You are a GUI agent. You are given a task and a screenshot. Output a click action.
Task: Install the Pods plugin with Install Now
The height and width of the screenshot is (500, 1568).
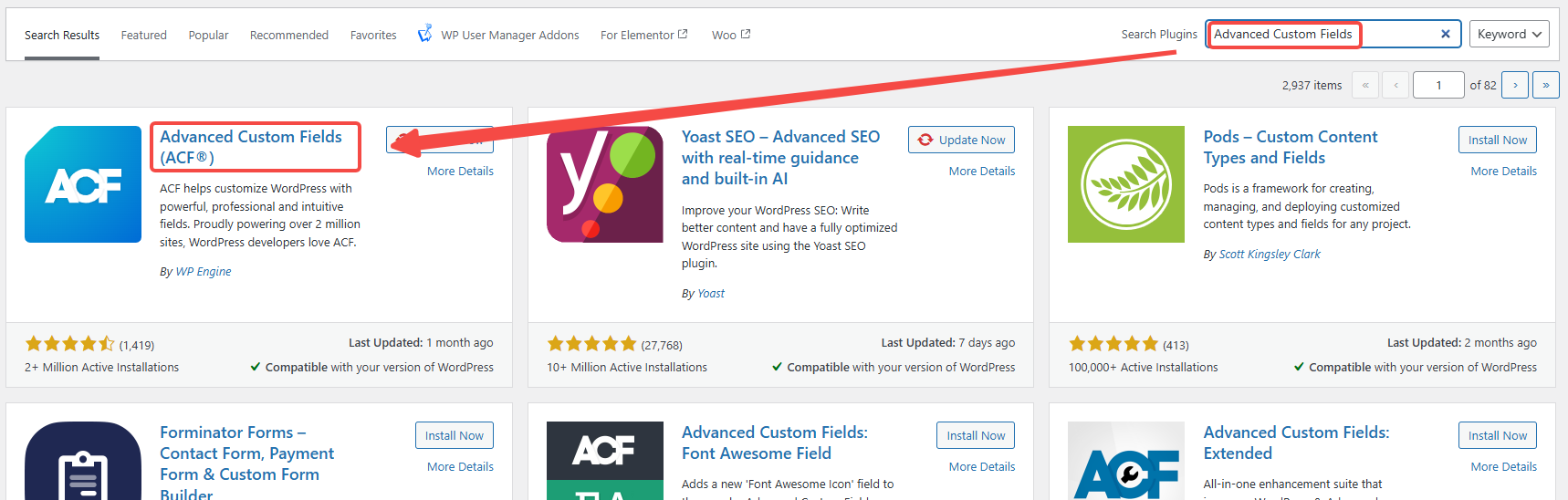[x=1497, y=140]
